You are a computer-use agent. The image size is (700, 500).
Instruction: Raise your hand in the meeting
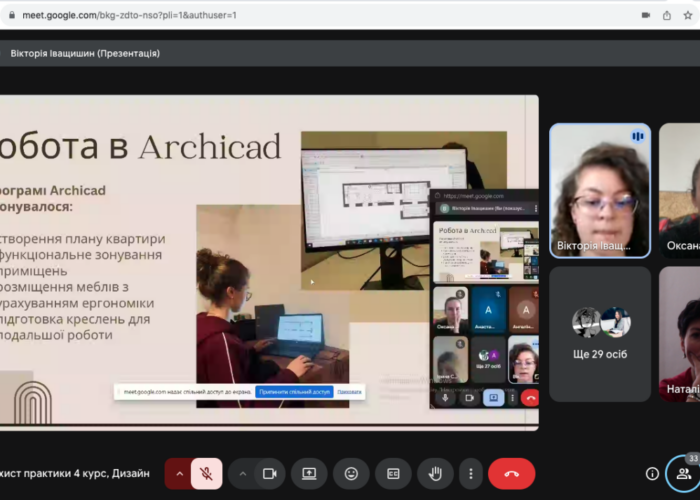coord(435,474)
